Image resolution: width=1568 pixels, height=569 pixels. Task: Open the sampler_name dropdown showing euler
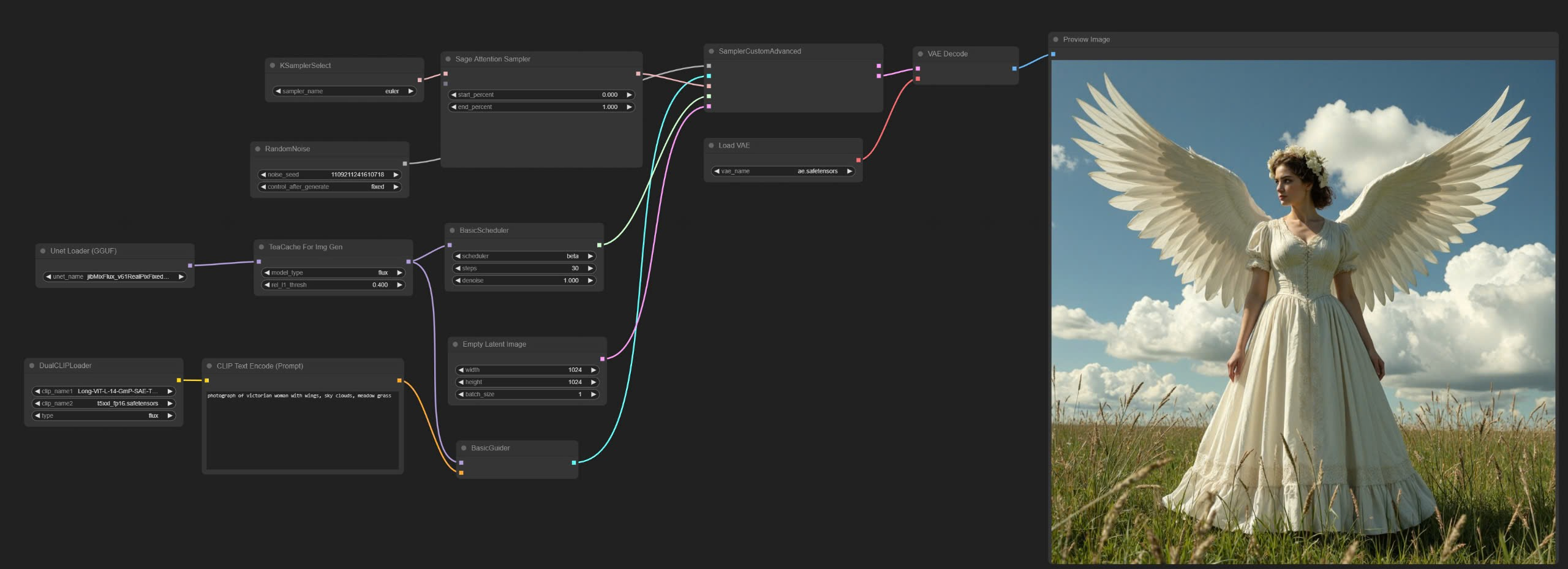(345, 91)
